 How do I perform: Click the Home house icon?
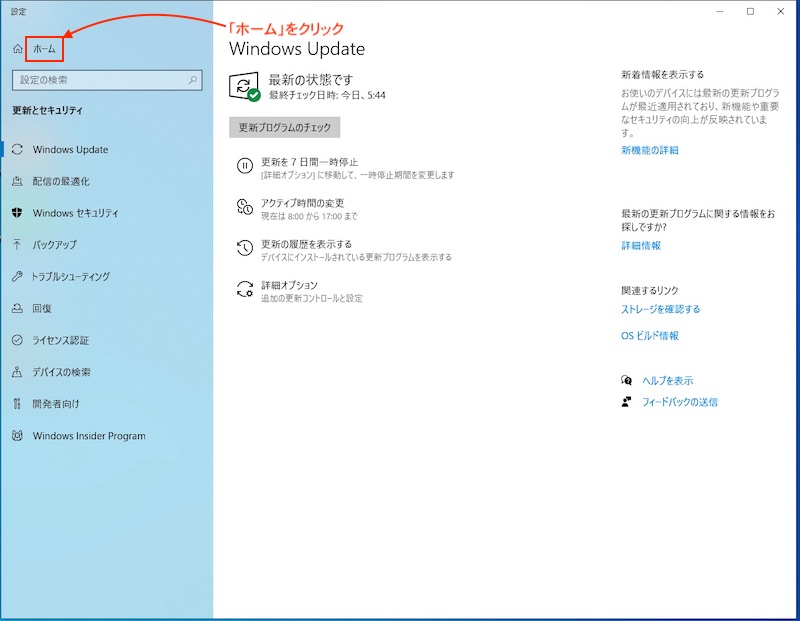[x=17, y=49]
